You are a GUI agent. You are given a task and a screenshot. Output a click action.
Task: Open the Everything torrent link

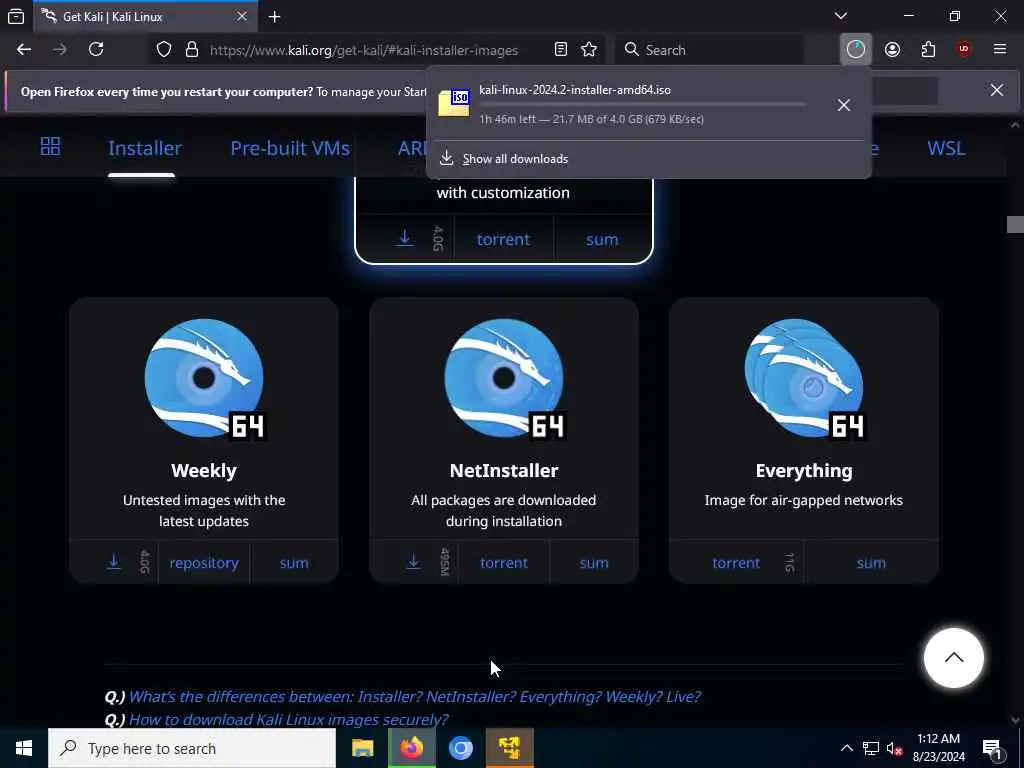[x=736, y=563]
